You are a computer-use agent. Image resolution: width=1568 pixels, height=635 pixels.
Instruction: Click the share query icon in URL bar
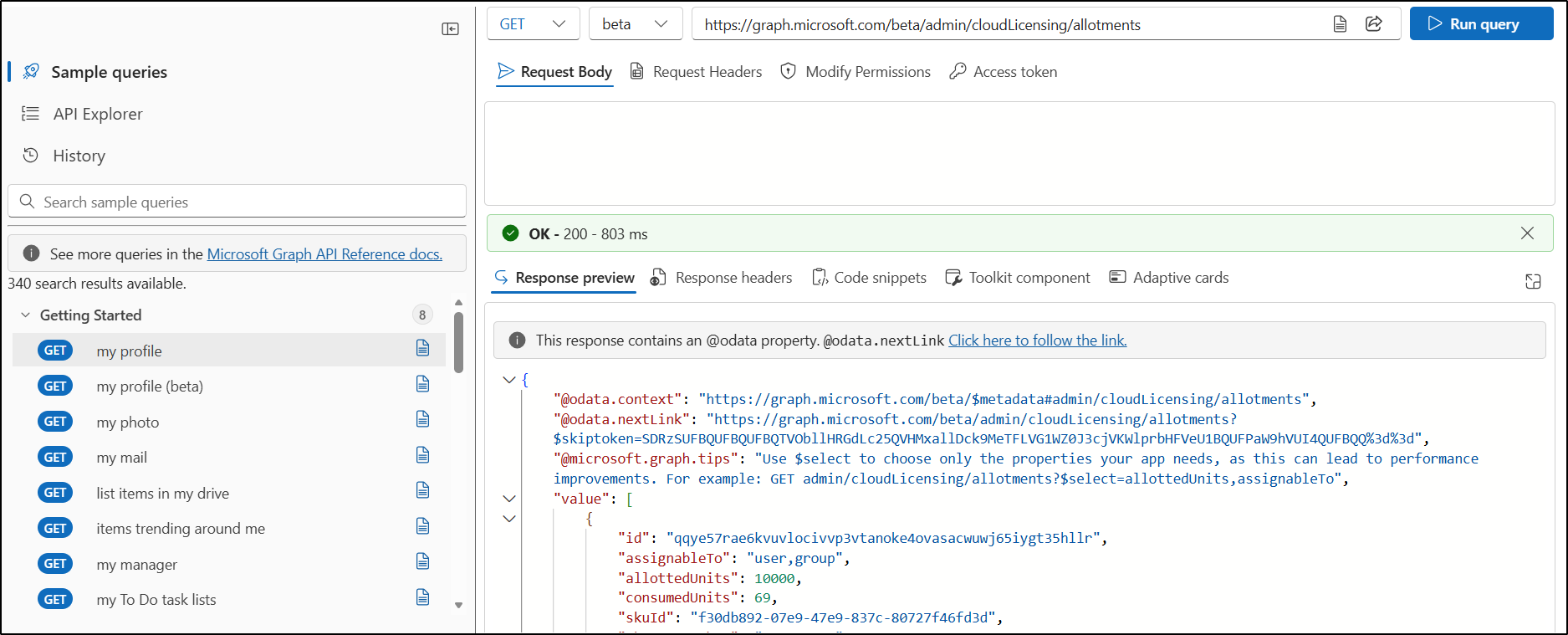click(1373, 24)
